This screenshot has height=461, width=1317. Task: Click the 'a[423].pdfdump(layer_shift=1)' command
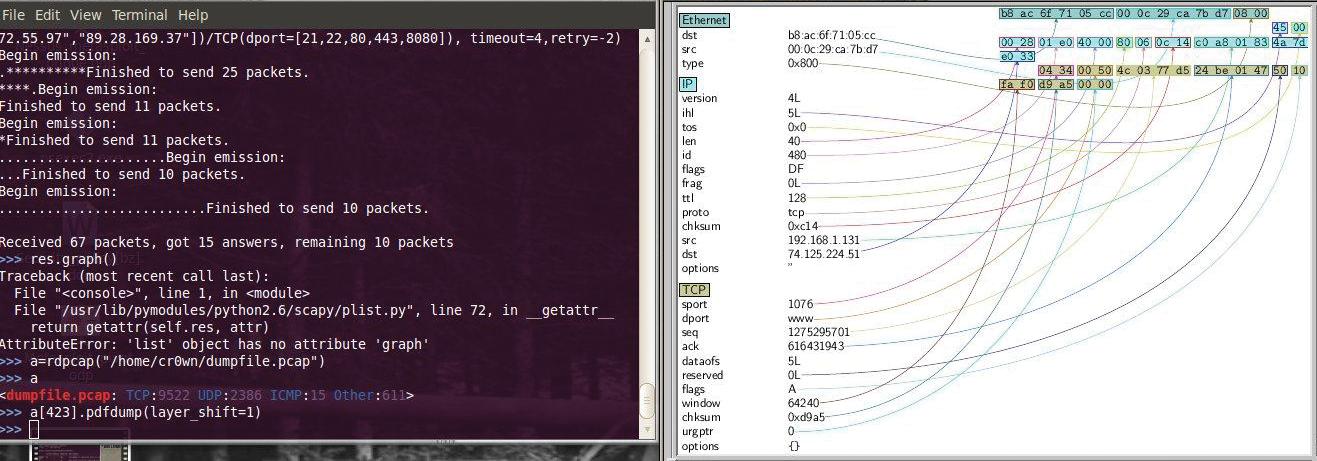(146, 412)
